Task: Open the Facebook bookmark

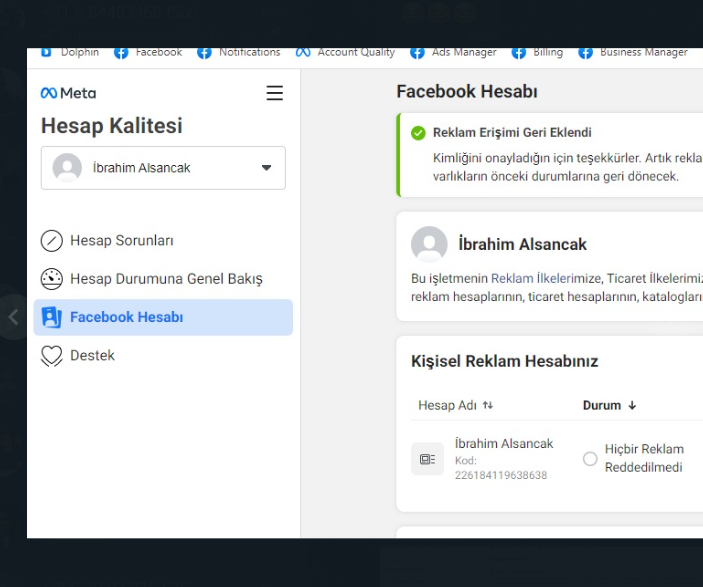Action: [x=148, y=52]
